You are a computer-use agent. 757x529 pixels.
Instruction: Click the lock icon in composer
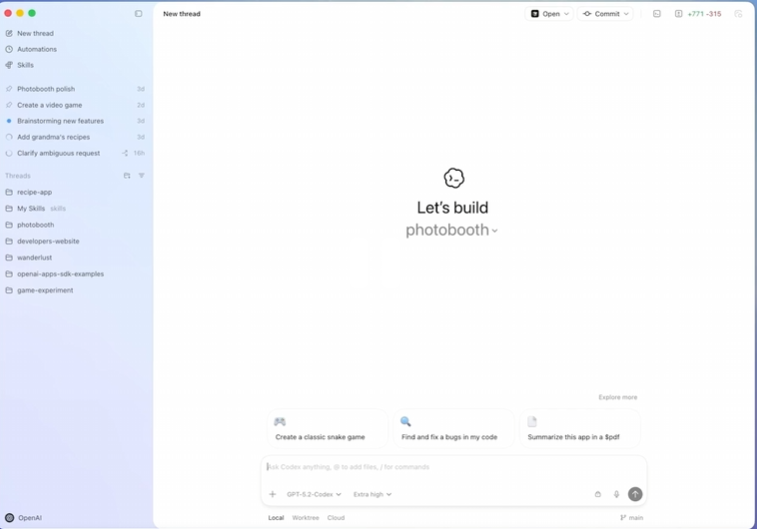pos(598,494)
